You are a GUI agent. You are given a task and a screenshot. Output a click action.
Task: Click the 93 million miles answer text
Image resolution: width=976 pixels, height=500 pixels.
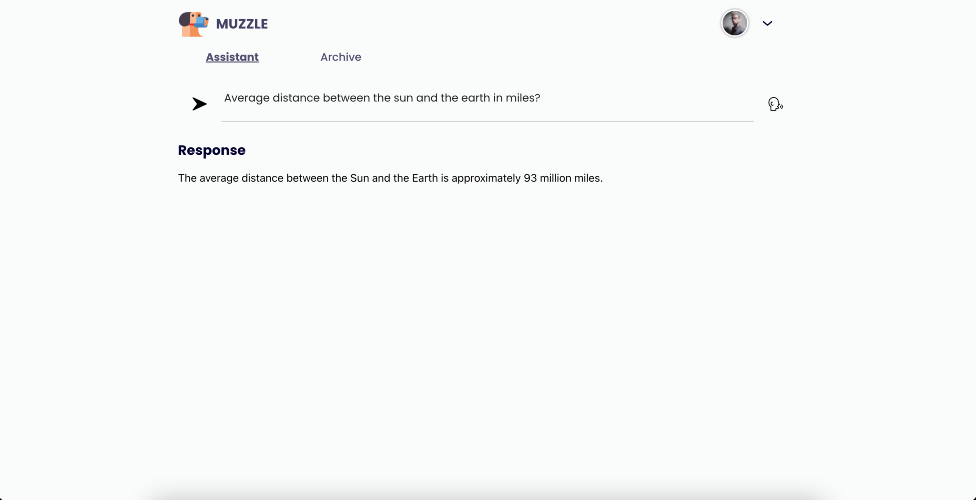390,179
